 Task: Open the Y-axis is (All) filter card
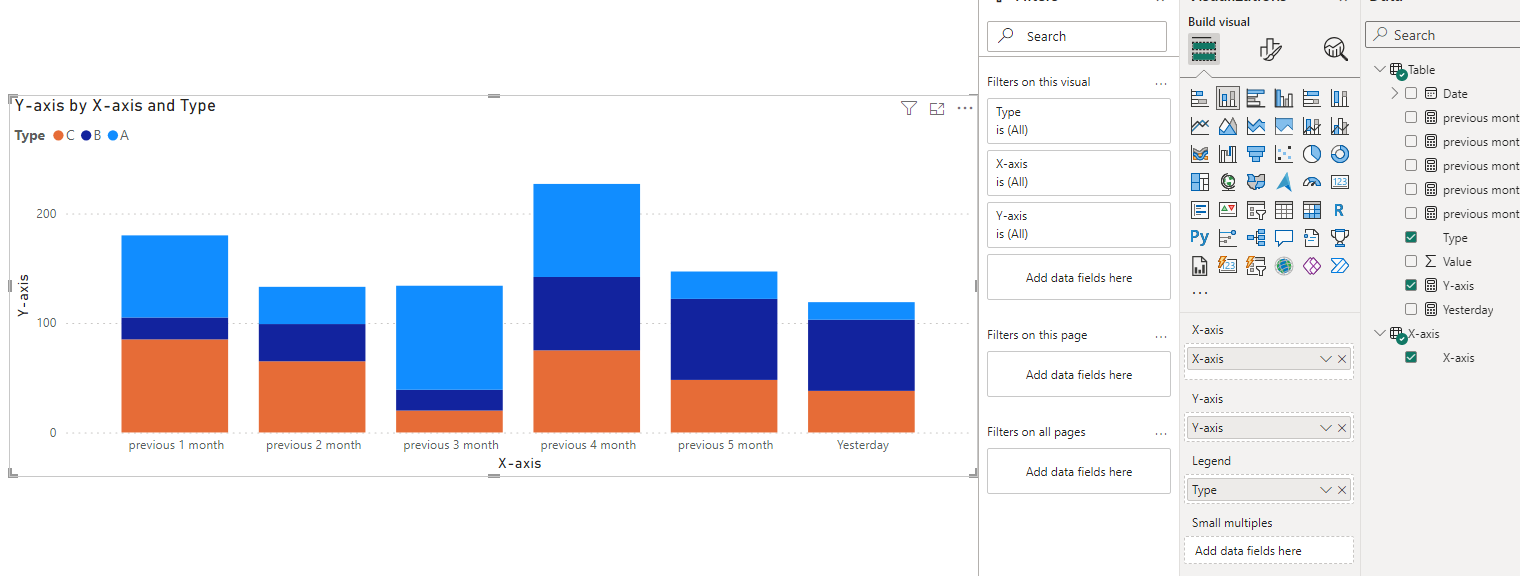pos(1079,225)
